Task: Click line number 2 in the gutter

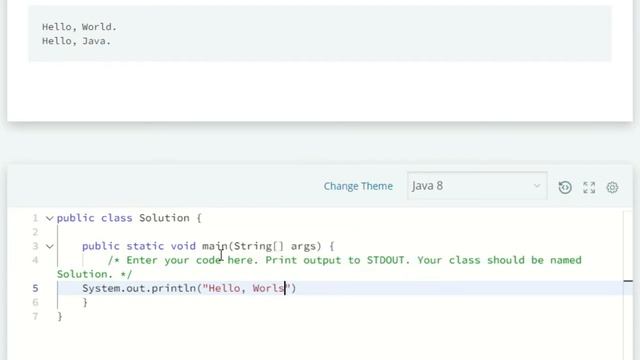Action: coord(36,232)
